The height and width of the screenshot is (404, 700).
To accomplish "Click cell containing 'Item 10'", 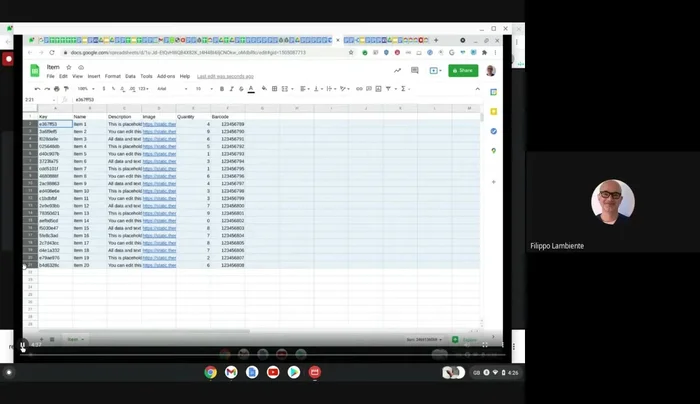I will (89, 191).
